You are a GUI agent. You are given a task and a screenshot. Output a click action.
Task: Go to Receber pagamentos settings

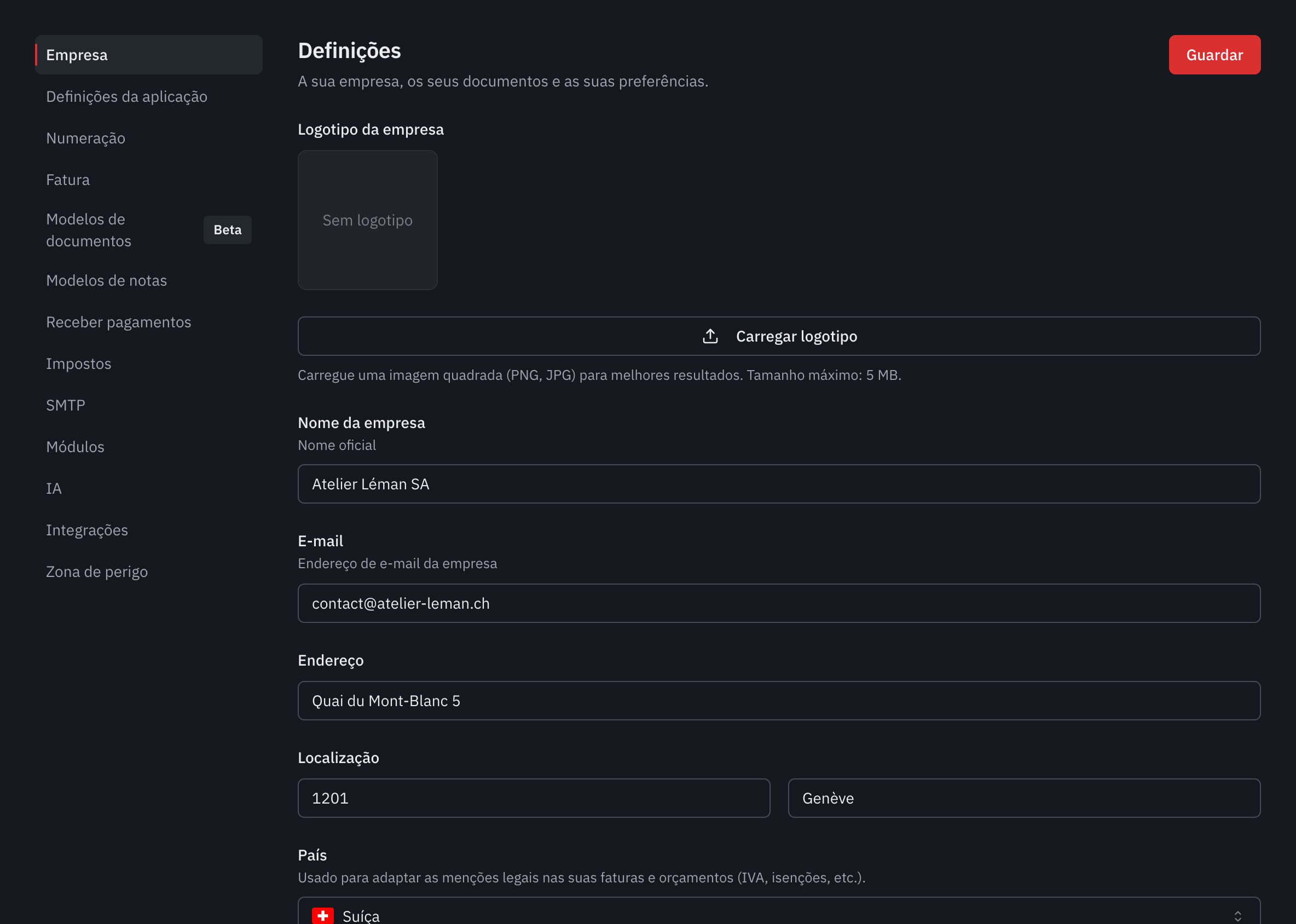click(148, 321)
